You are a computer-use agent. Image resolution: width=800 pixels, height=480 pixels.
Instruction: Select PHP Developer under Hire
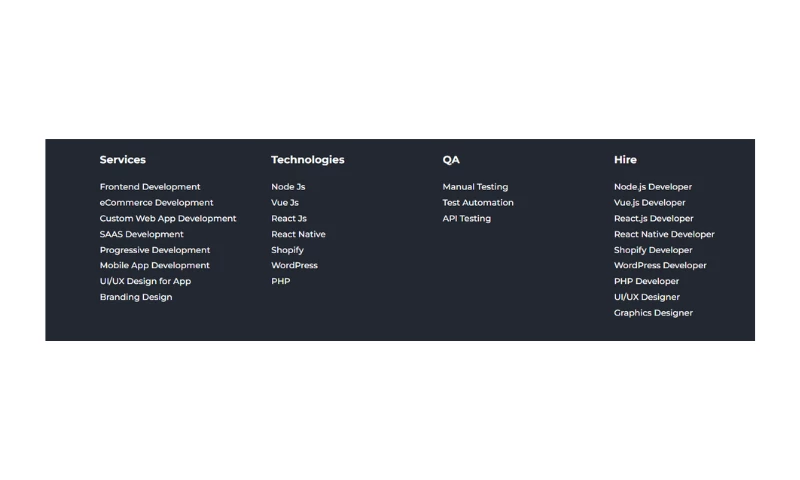tap(646, 282)
